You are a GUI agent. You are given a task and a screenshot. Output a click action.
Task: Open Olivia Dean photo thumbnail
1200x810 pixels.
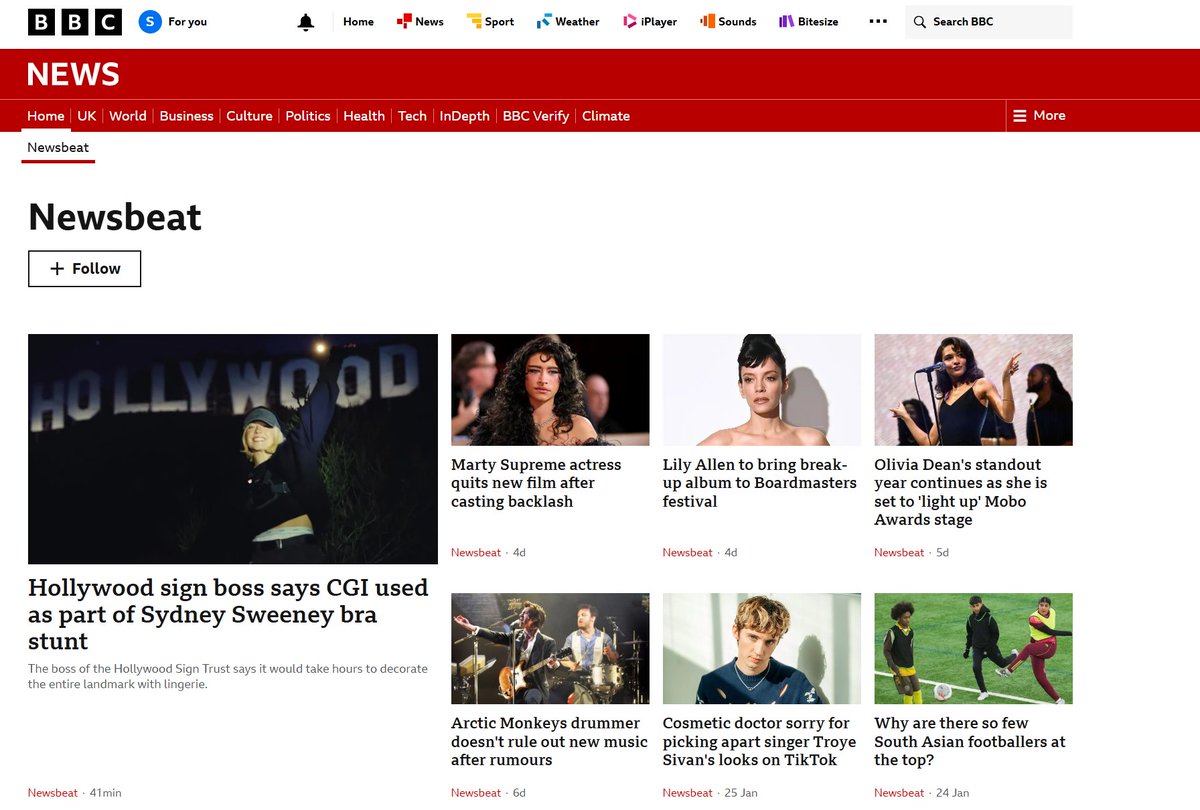coord(973,390)
